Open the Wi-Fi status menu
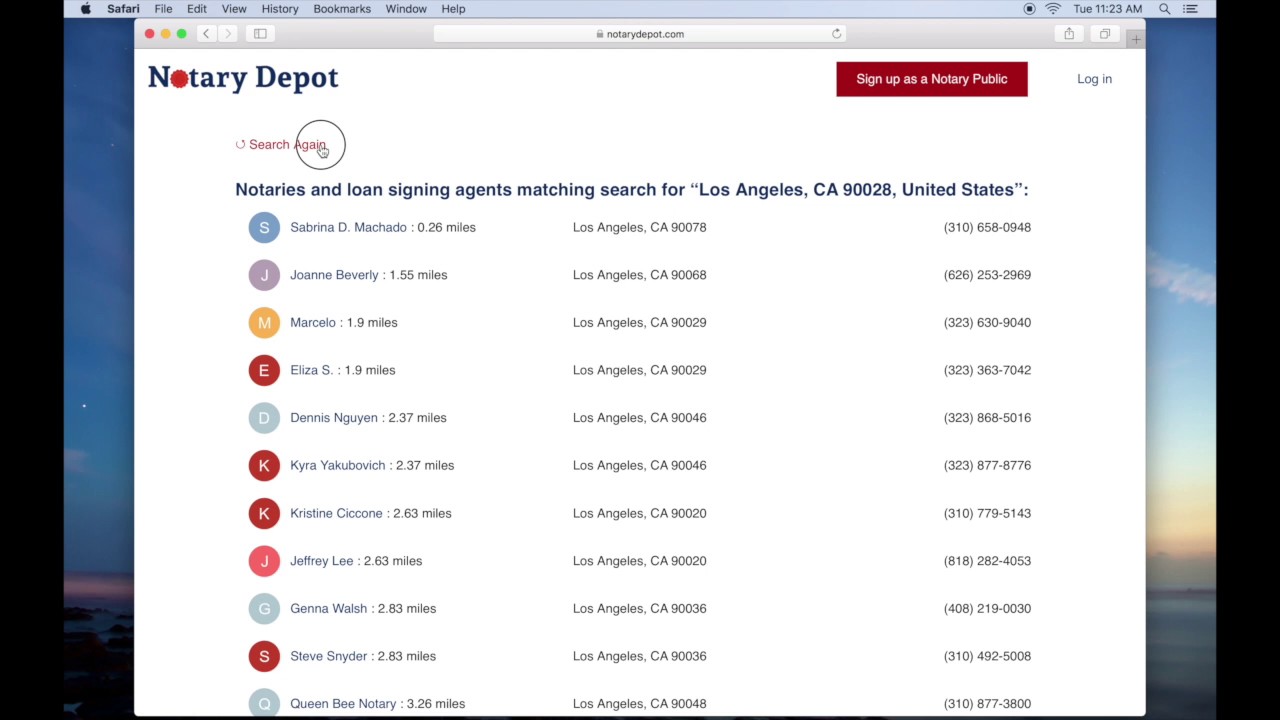The height and width of the screenshot is (720, 1280). point(1053,9)
